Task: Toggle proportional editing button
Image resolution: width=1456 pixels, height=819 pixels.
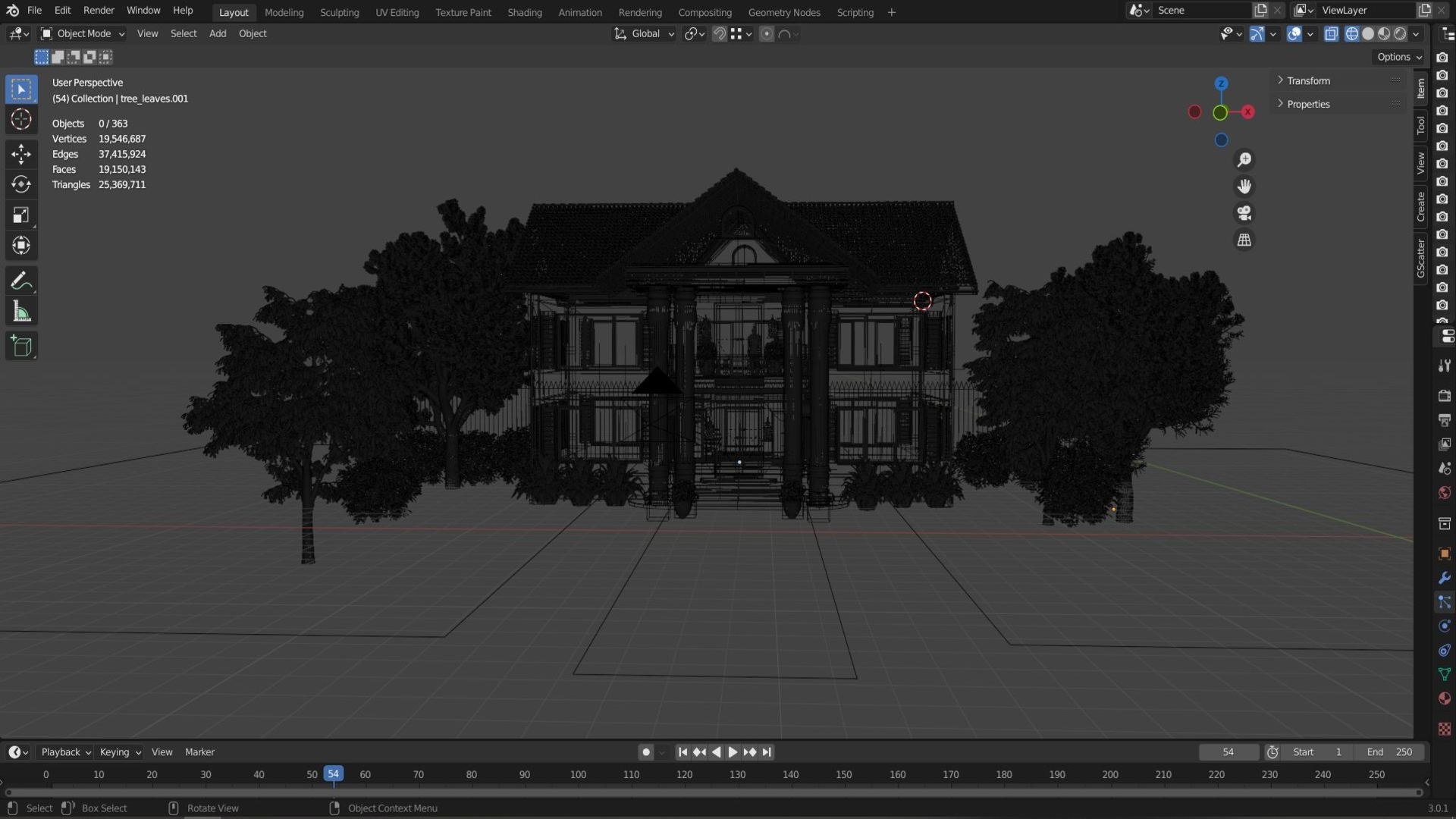Action: pos(767,33)
